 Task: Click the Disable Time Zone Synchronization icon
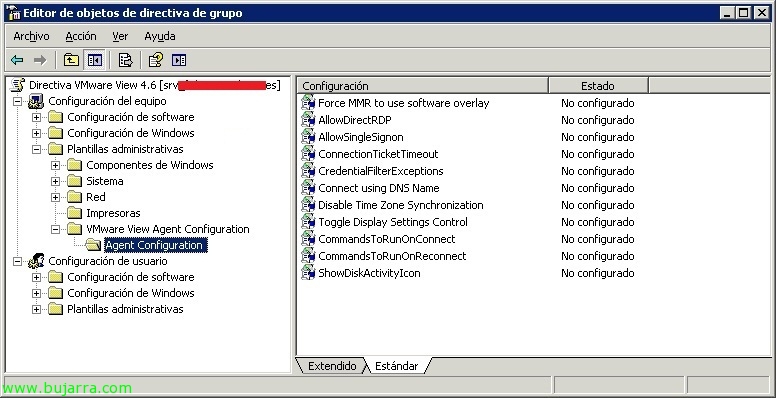pyautogui.click(x=308, y=205)
